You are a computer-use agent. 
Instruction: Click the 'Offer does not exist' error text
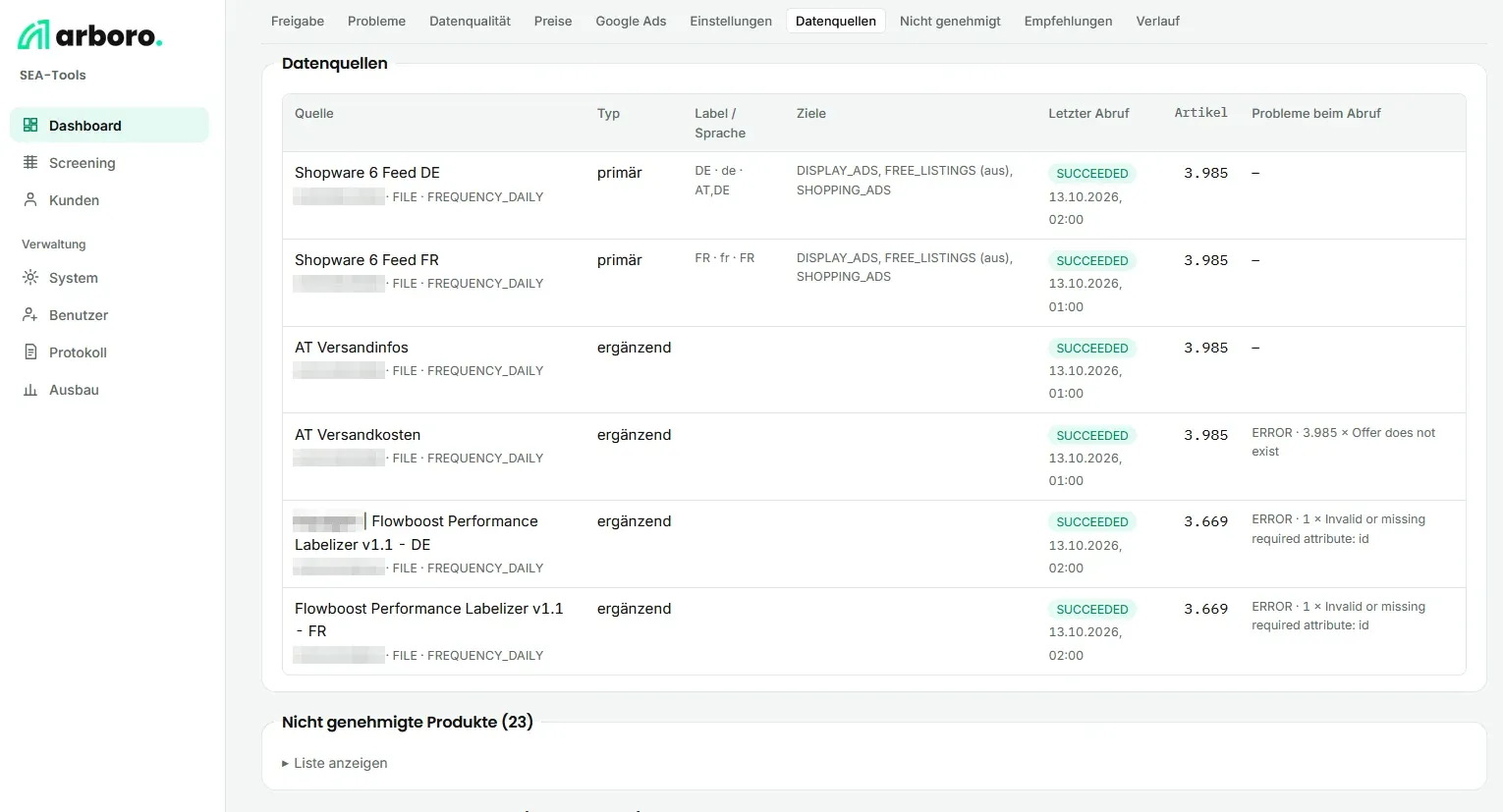point(1343,442)
